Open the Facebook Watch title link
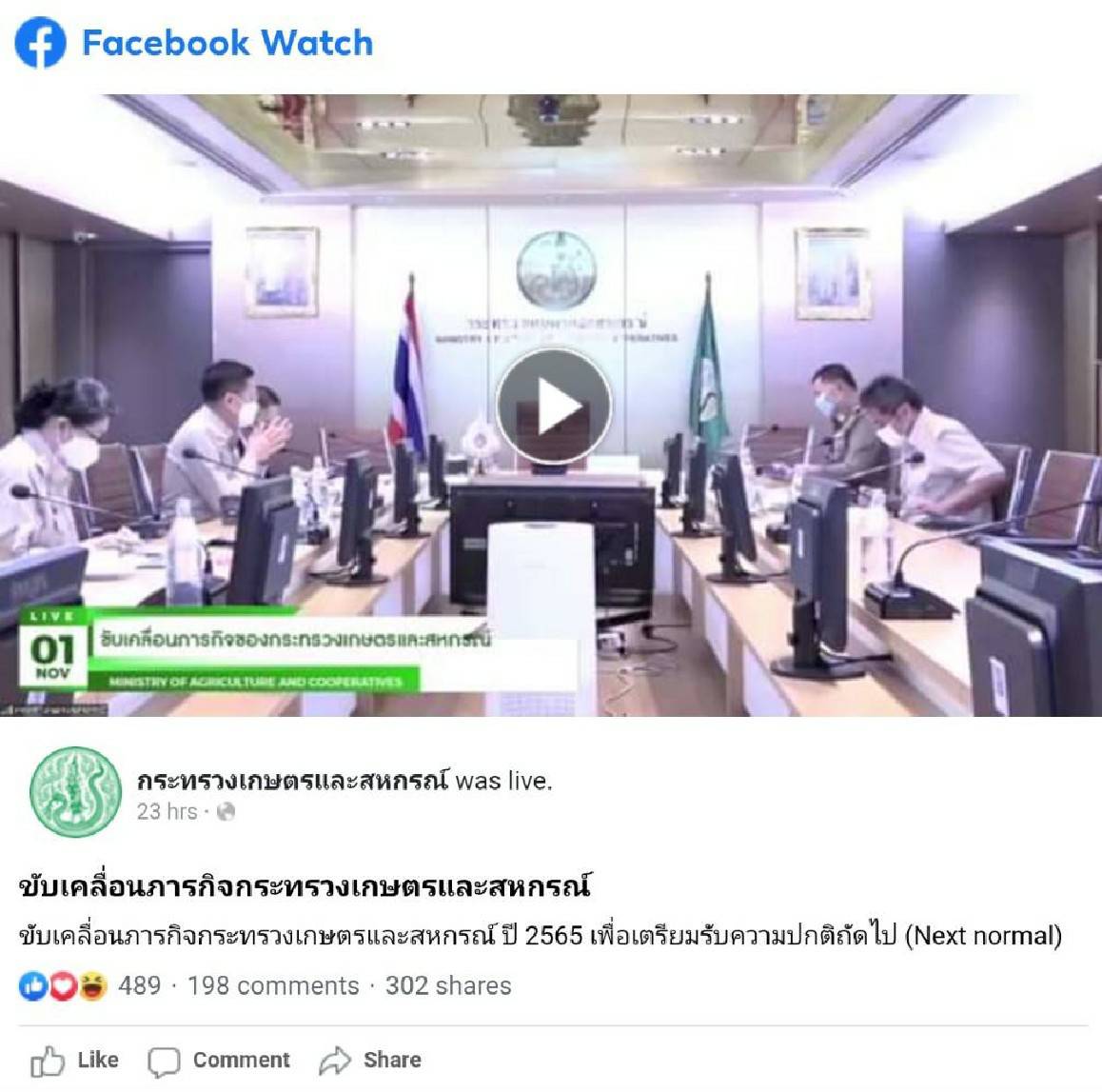This screenshot has width=1102, height=1092. pyautogui.click(x=227, y=43)
